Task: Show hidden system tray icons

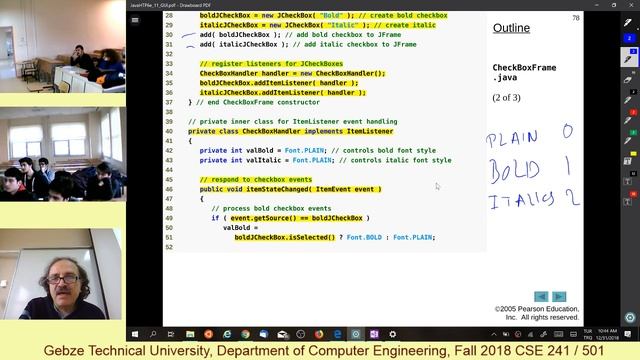Action: 494,334
